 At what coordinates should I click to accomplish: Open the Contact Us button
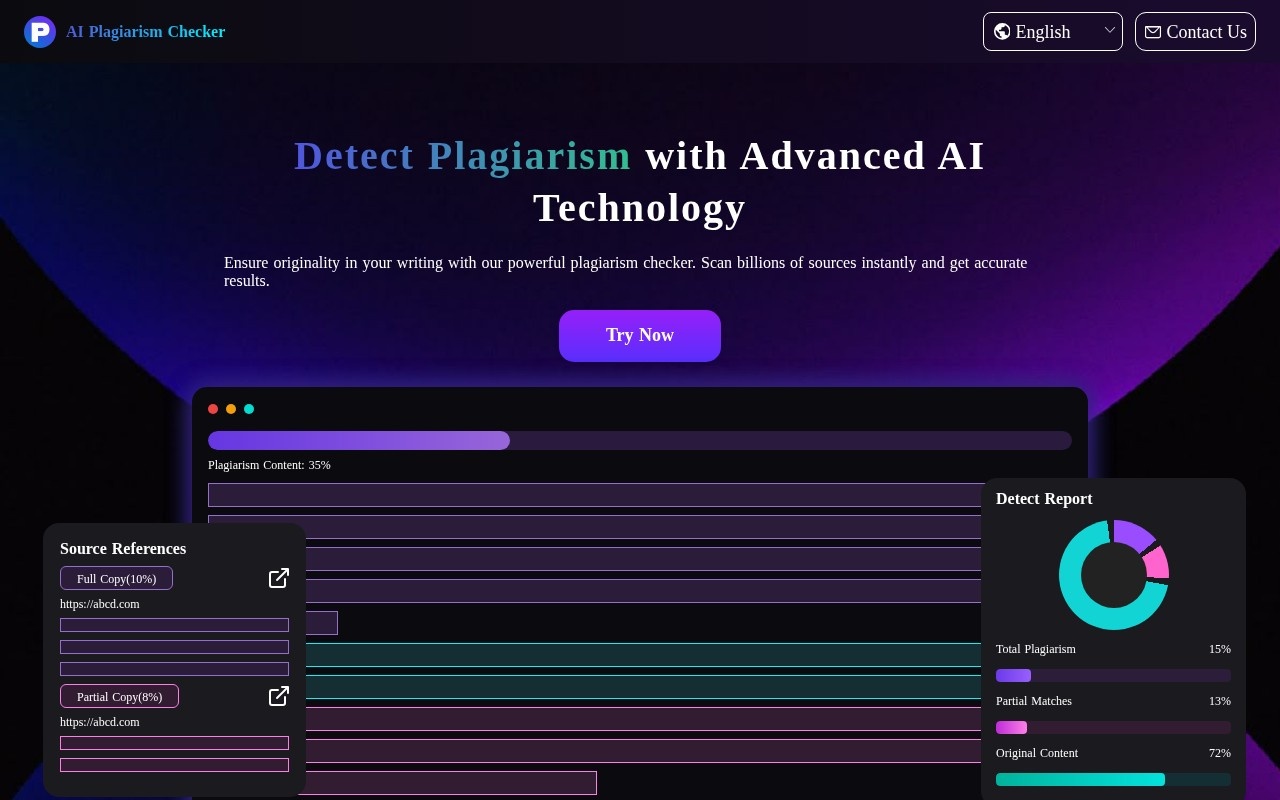point(1195,32)
